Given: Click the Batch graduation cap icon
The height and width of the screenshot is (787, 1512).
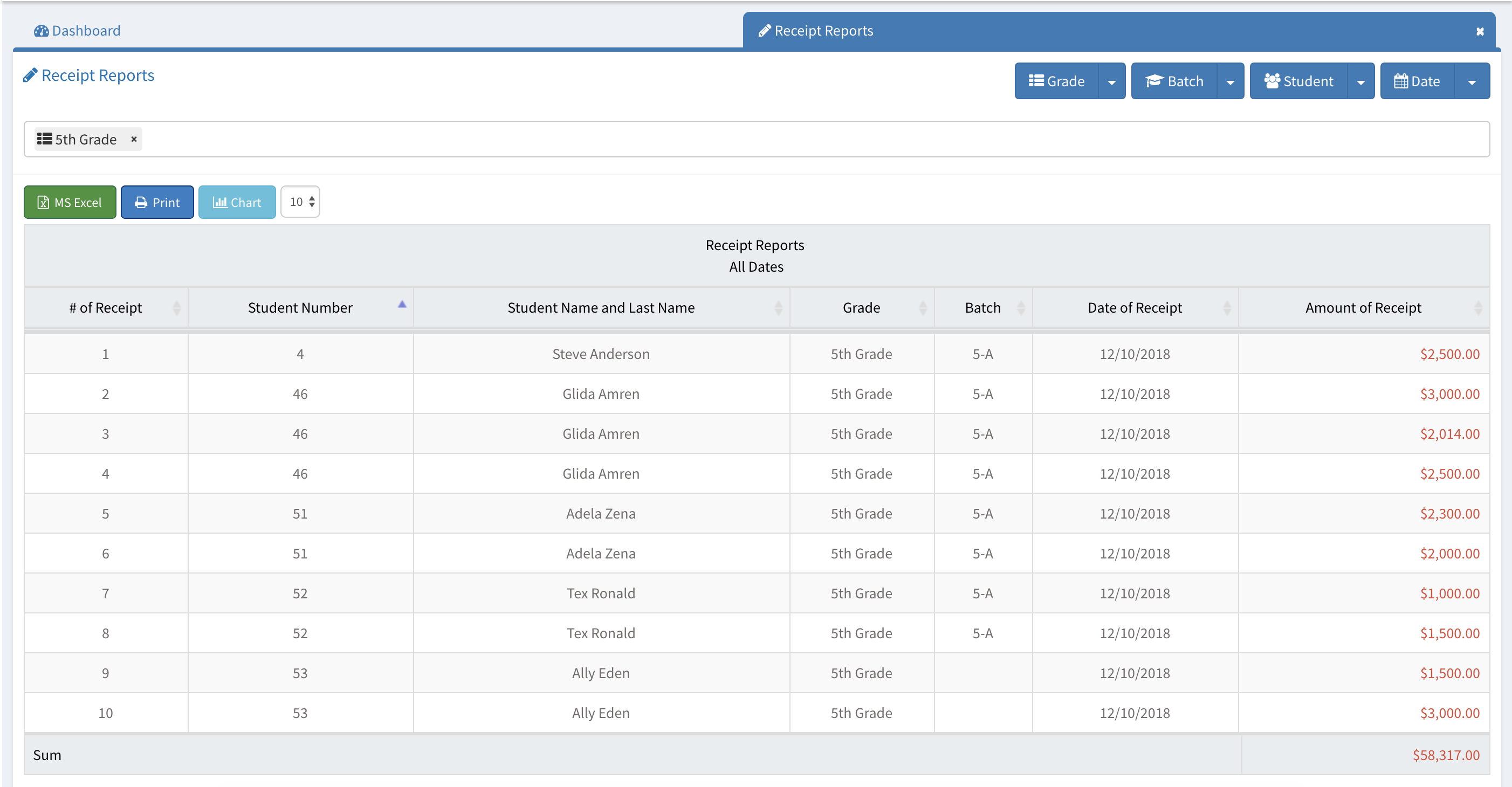Looking at the screenshot, I should [x=1154, y=81].
